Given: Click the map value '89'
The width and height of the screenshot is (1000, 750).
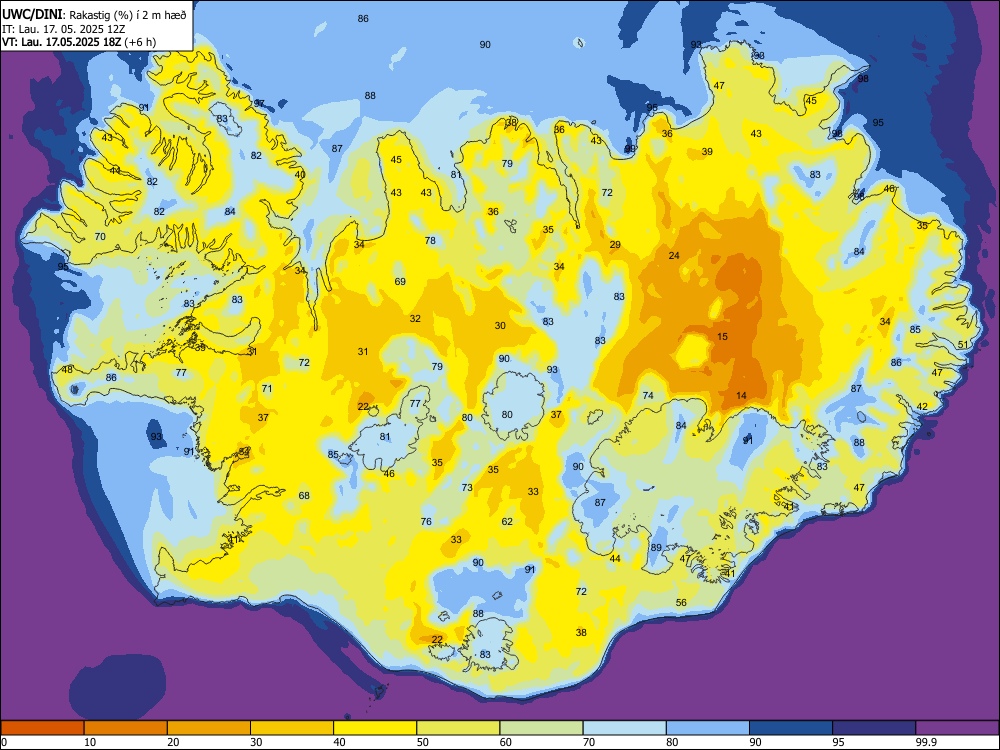Looking at the screenshot, I should [656, 547].
